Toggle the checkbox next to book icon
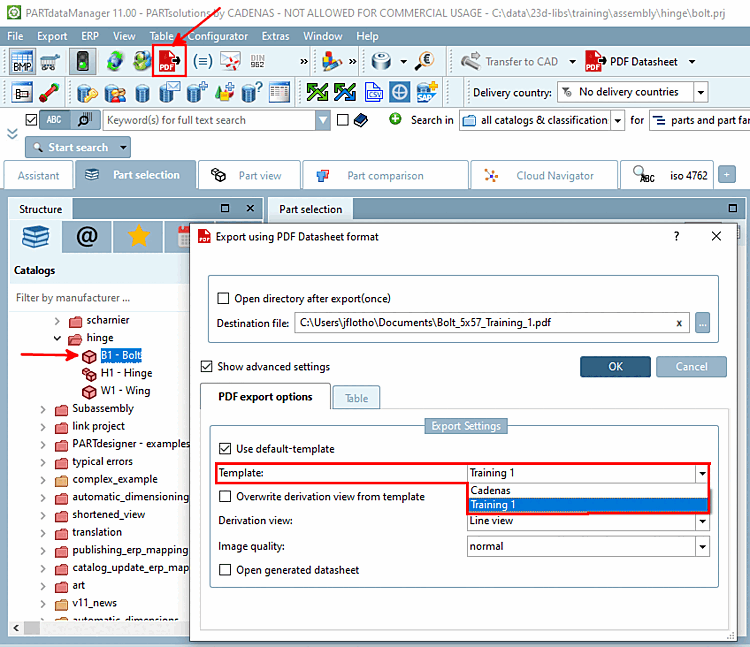Screen dimensions: 750x647 tap(342, 120)
